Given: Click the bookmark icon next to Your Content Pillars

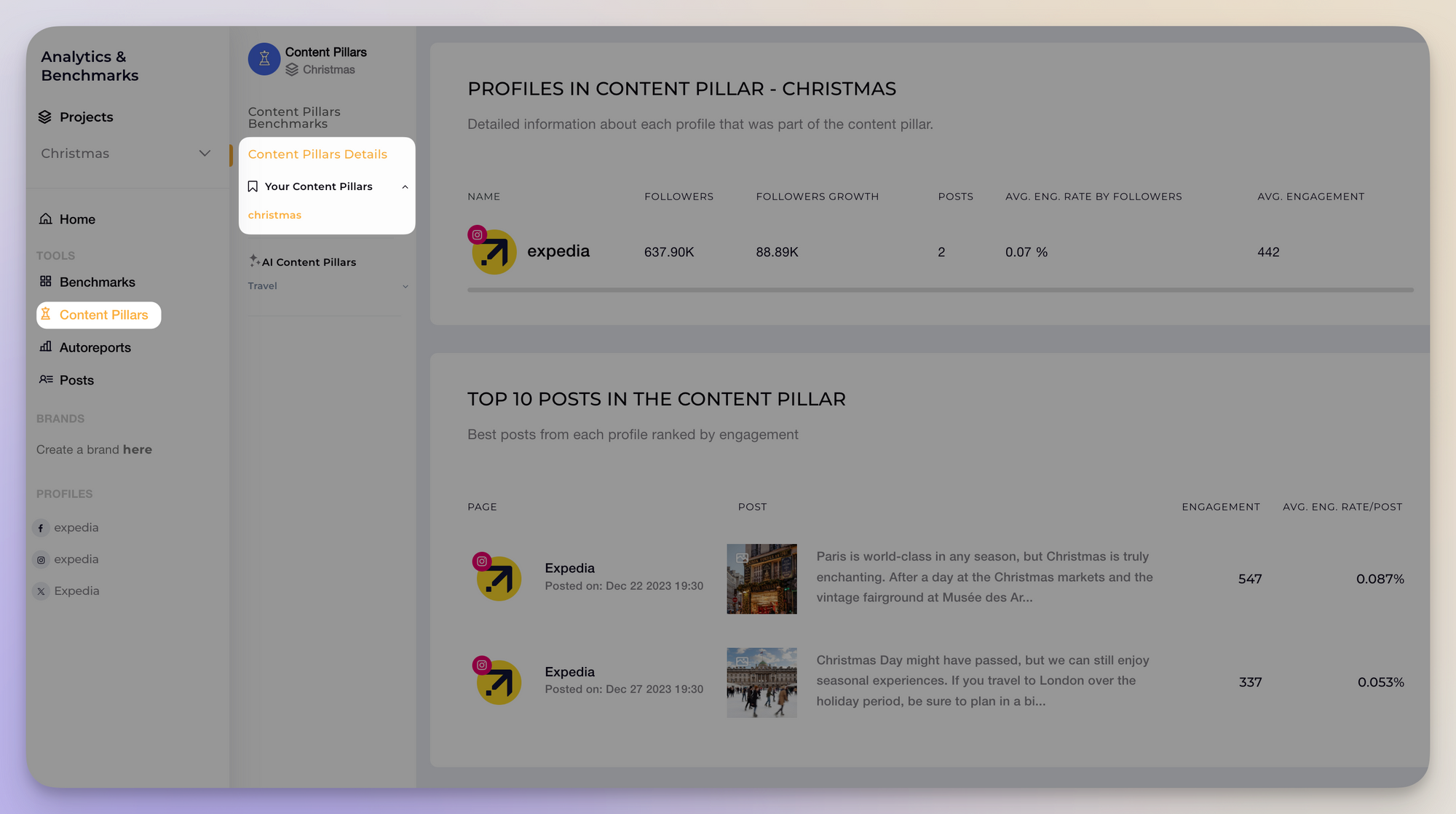Looking at the screenshot, I should [253, 186].
